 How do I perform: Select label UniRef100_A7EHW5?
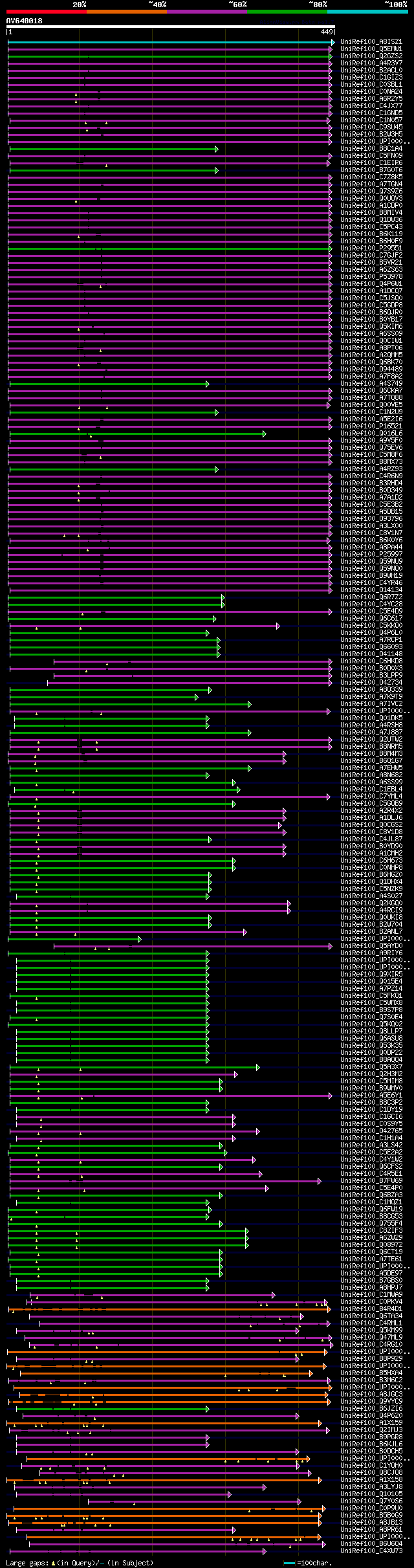click(x=371, y=768)
